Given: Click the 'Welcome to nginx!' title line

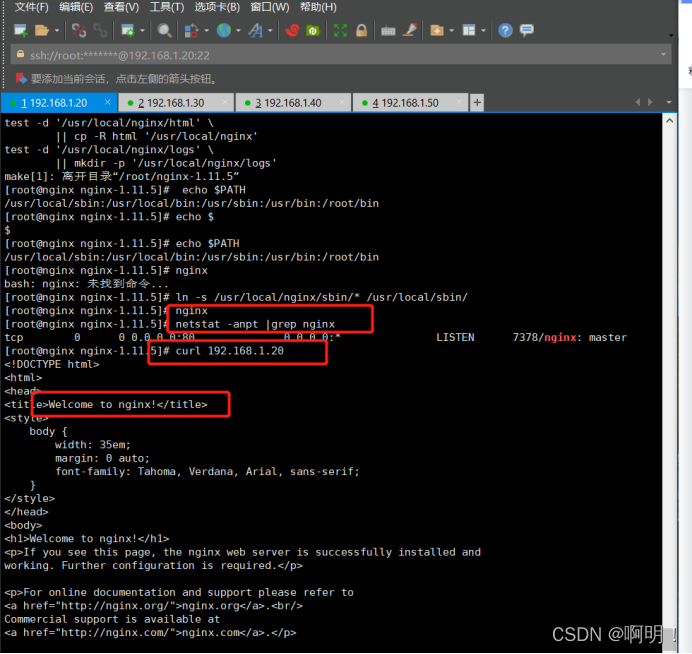Looking at the screenshot, I should pos(105,405).
